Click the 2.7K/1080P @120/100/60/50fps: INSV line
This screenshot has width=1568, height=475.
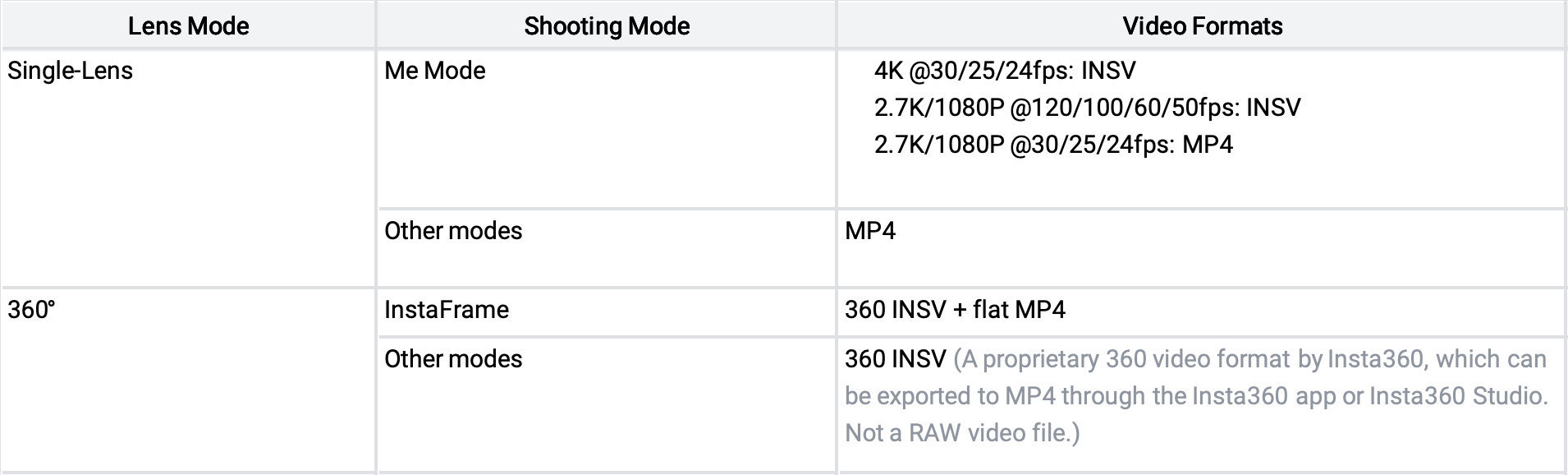click(x=1087, y=108)
